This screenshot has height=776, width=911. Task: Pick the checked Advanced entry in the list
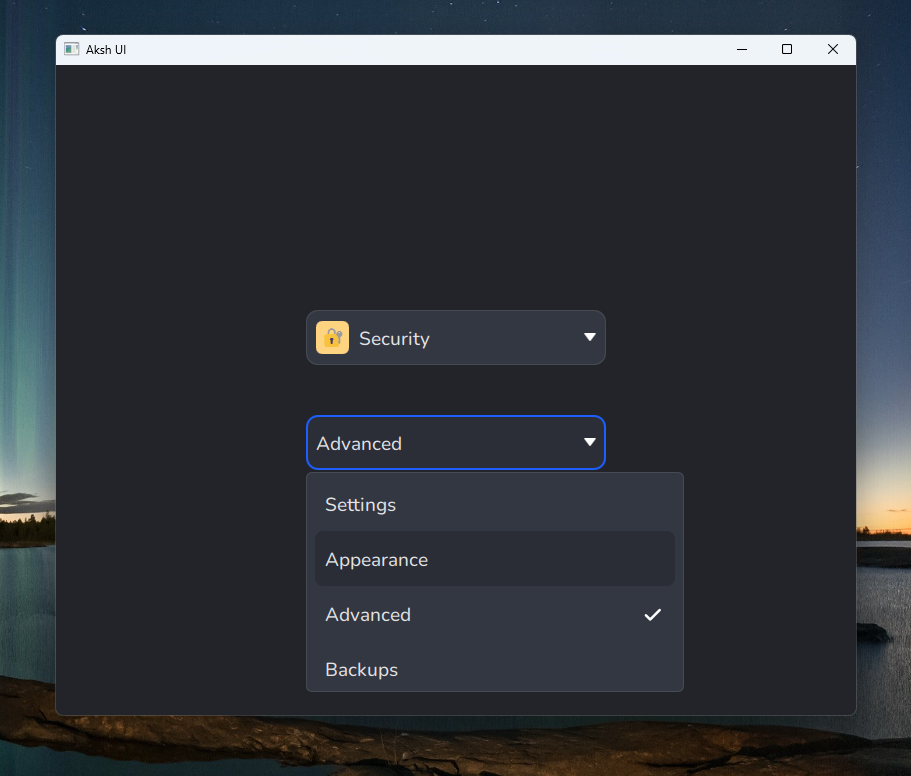click(x=494, y=614)
